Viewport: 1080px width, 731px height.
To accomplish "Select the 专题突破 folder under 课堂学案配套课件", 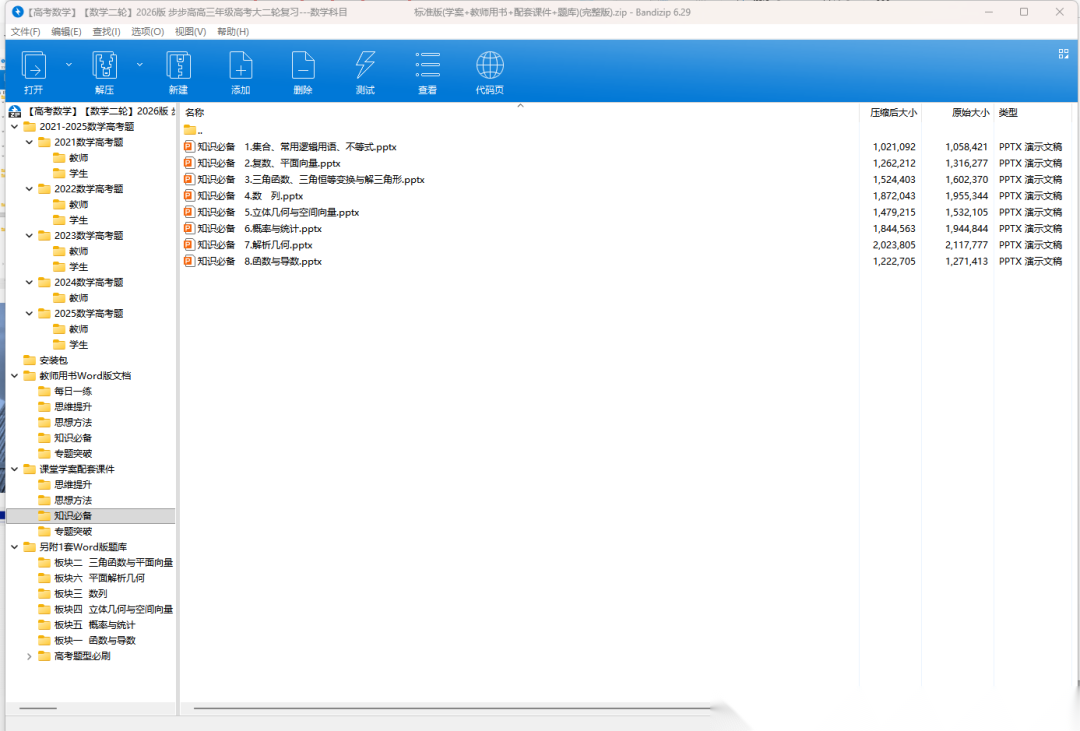I will [73, 531].
